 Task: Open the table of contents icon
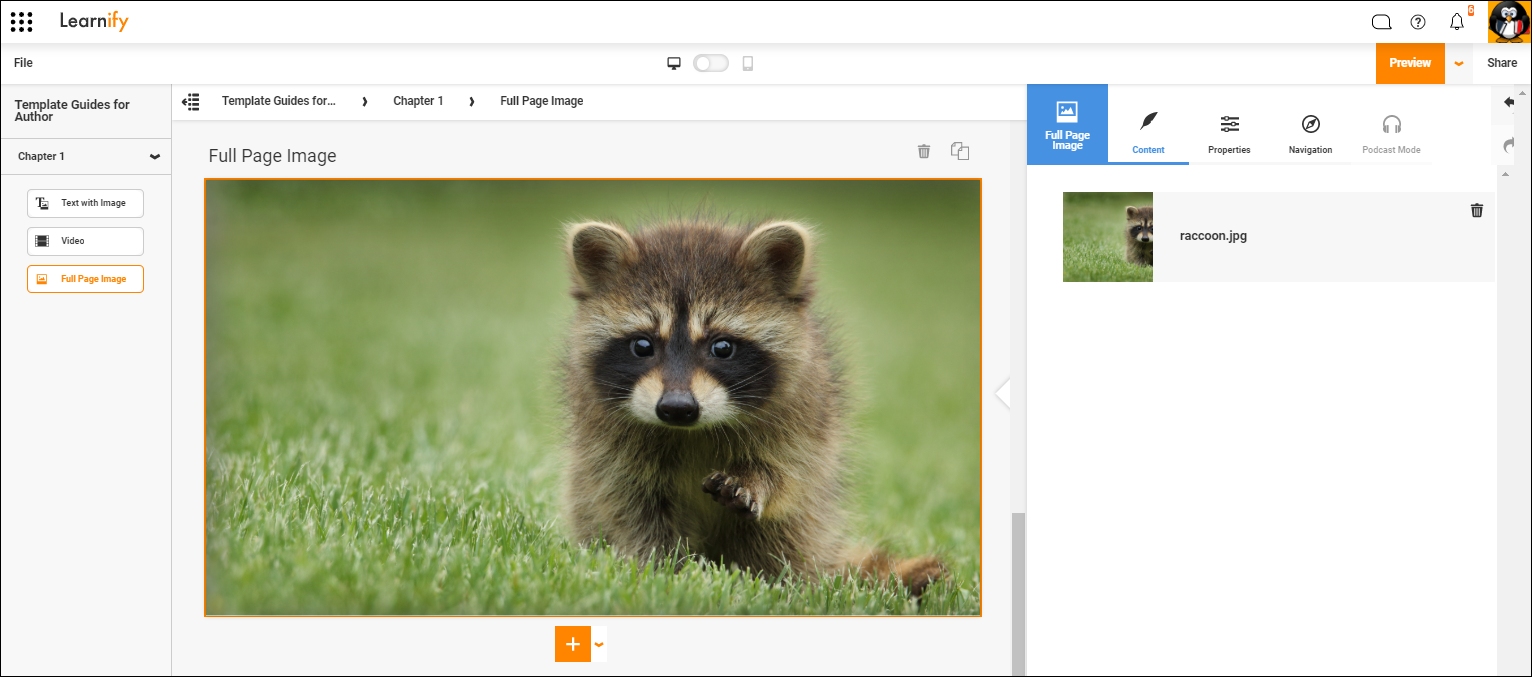pyautogui.click(x=190, y=100)
